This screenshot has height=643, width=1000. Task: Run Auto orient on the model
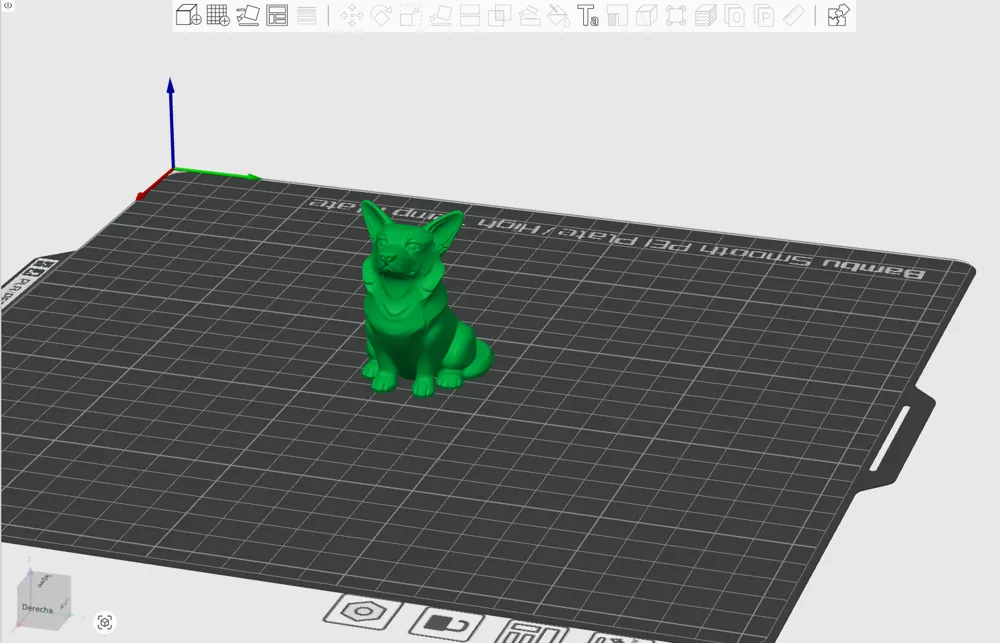[248, 15]
